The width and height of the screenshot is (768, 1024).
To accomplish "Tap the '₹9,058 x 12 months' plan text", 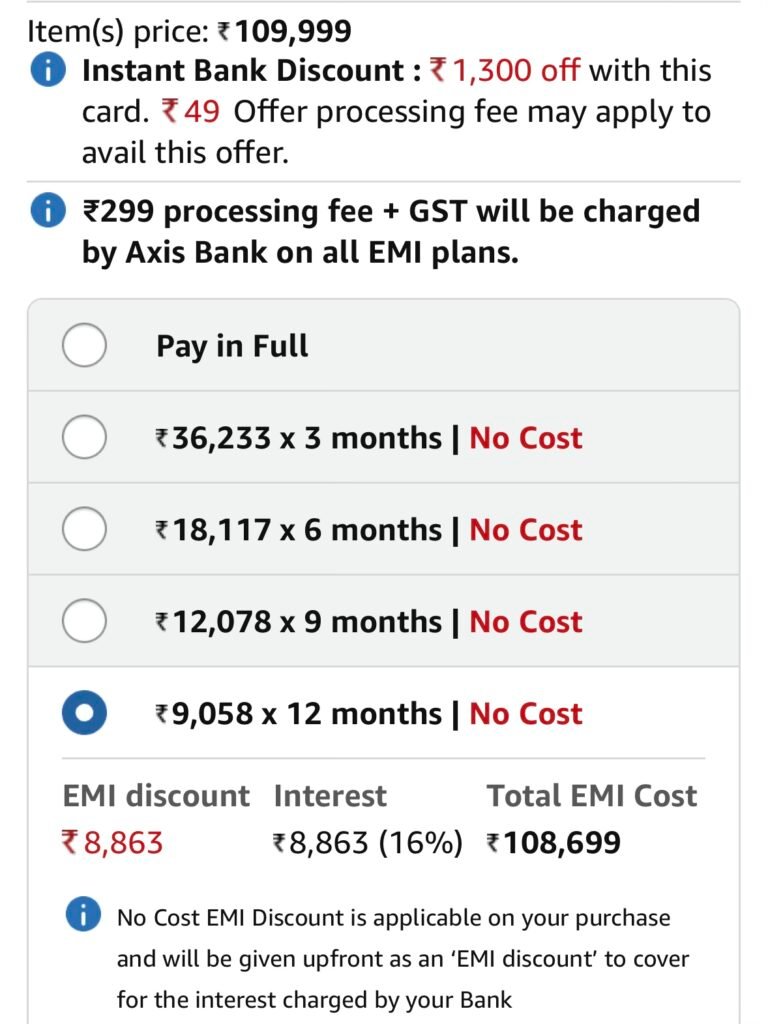I will point(298,714).
